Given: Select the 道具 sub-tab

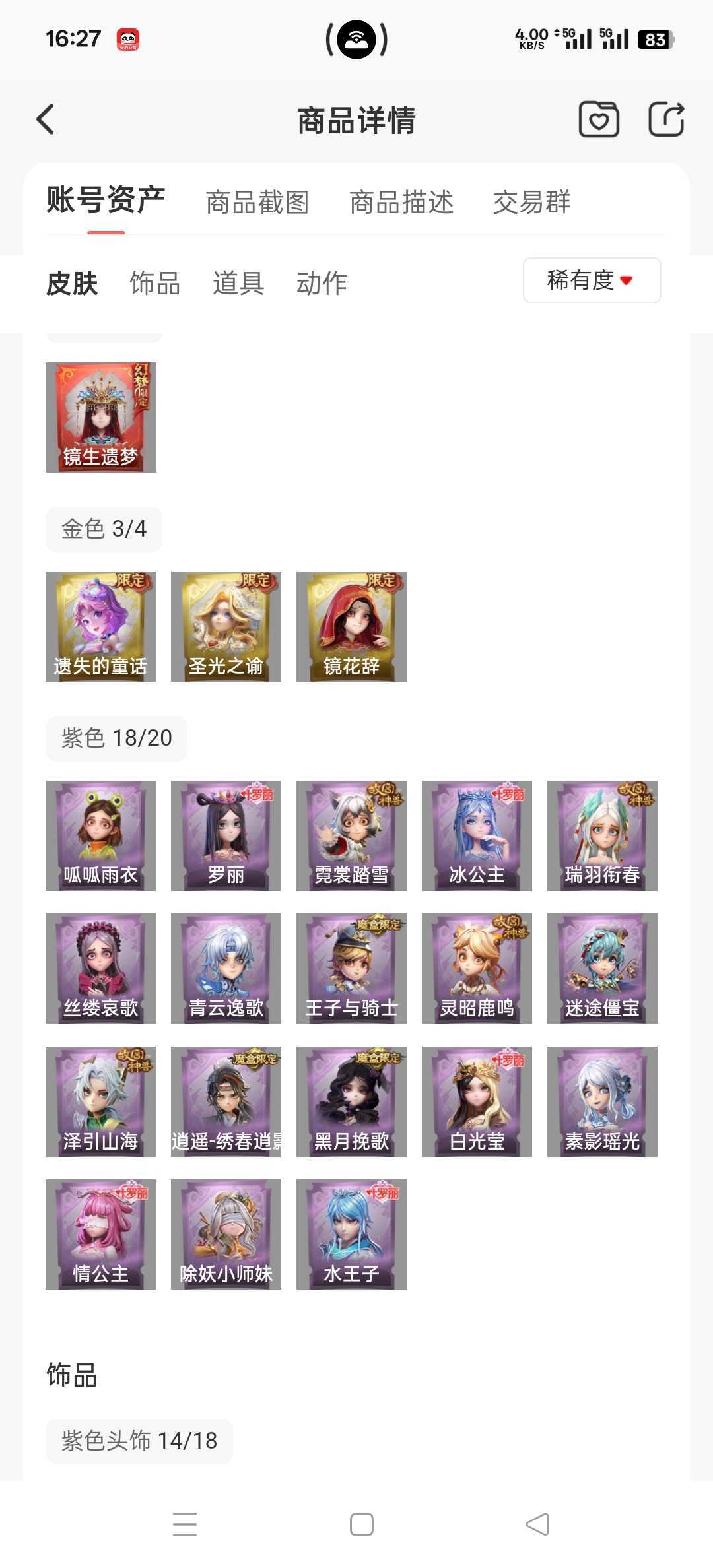Looking at the screenshot, I should pos(238,283).
